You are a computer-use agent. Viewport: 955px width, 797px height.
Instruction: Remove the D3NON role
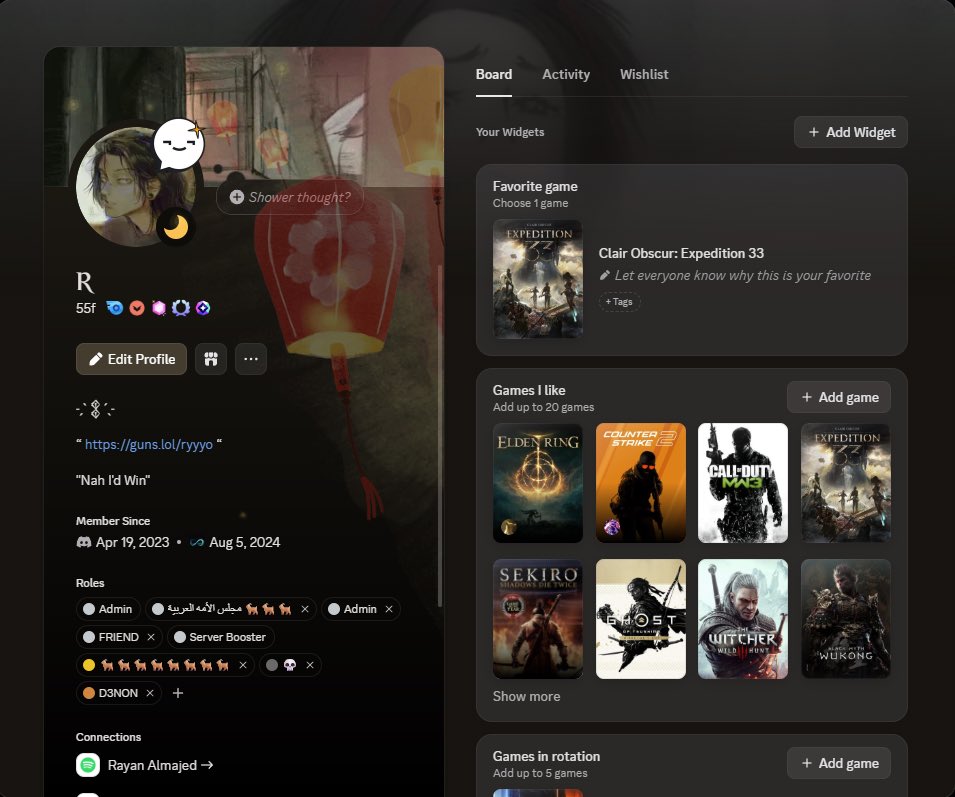(150, 693)
